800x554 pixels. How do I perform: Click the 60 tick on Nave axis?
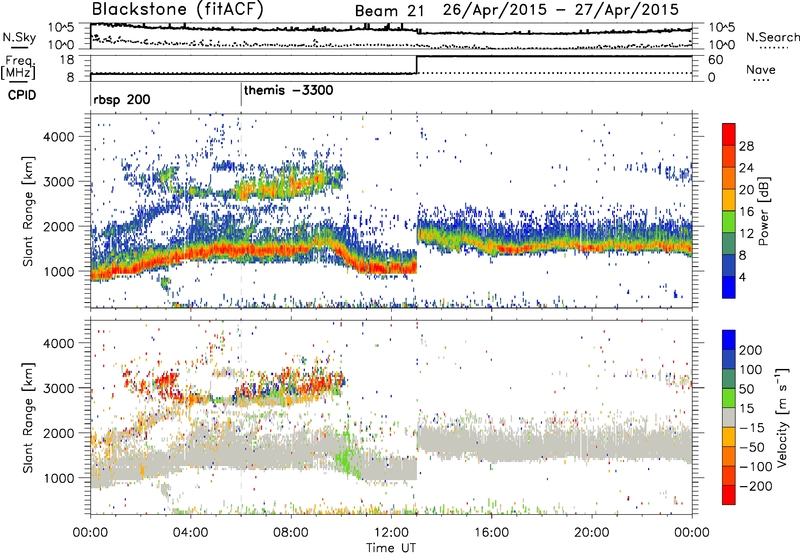[x=715, y=60]
